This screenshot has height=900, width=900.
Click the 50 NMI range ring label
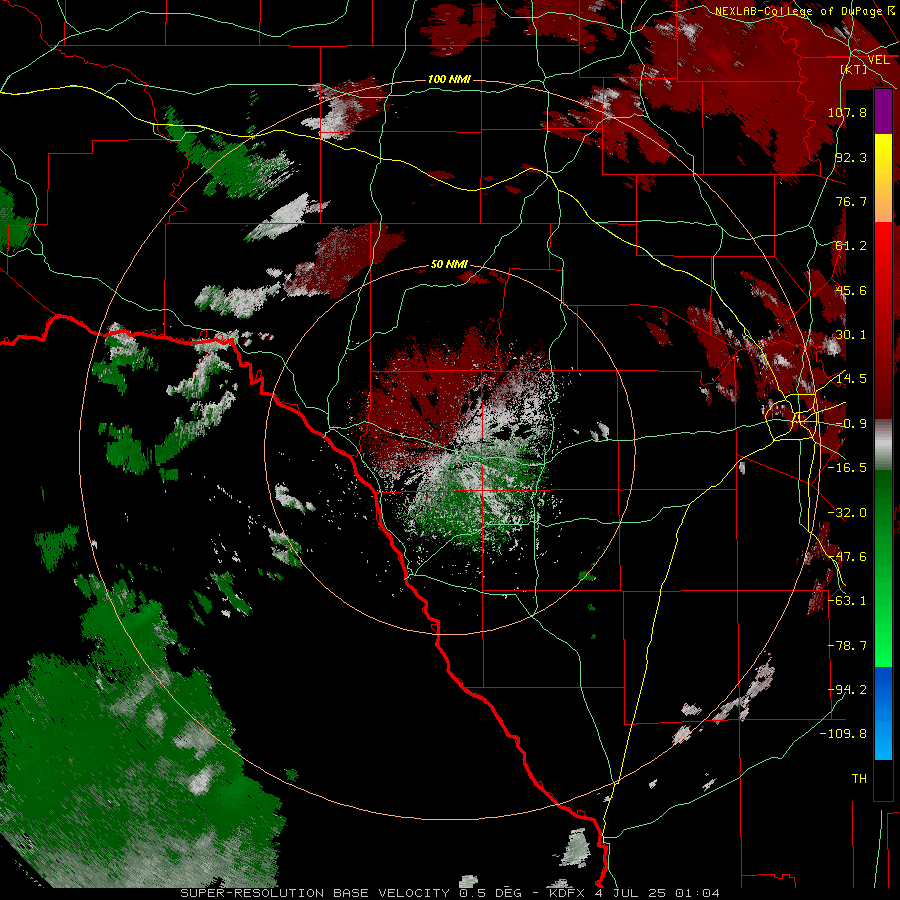point(449,264)
